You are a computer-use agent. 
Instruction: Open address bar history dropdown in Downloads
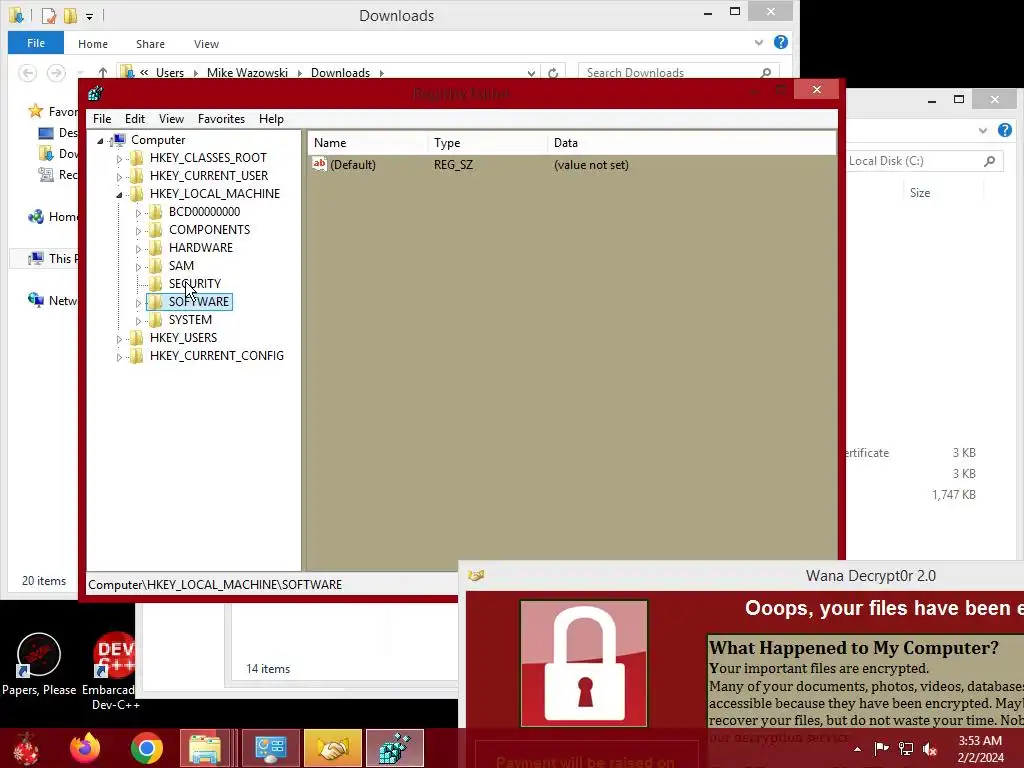pos(532,73)
